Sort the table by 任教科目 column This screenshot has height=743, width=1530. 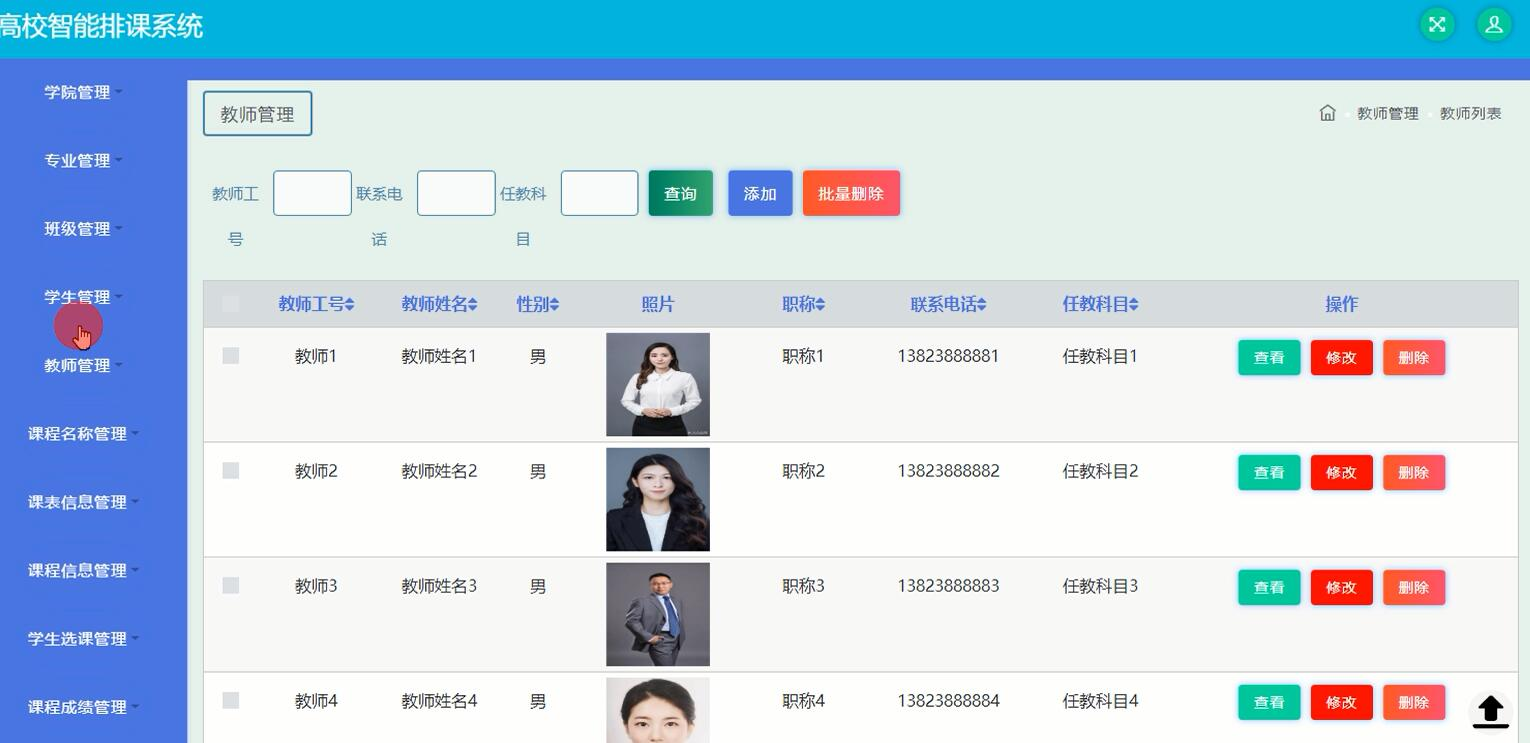tap(1100, 304)
